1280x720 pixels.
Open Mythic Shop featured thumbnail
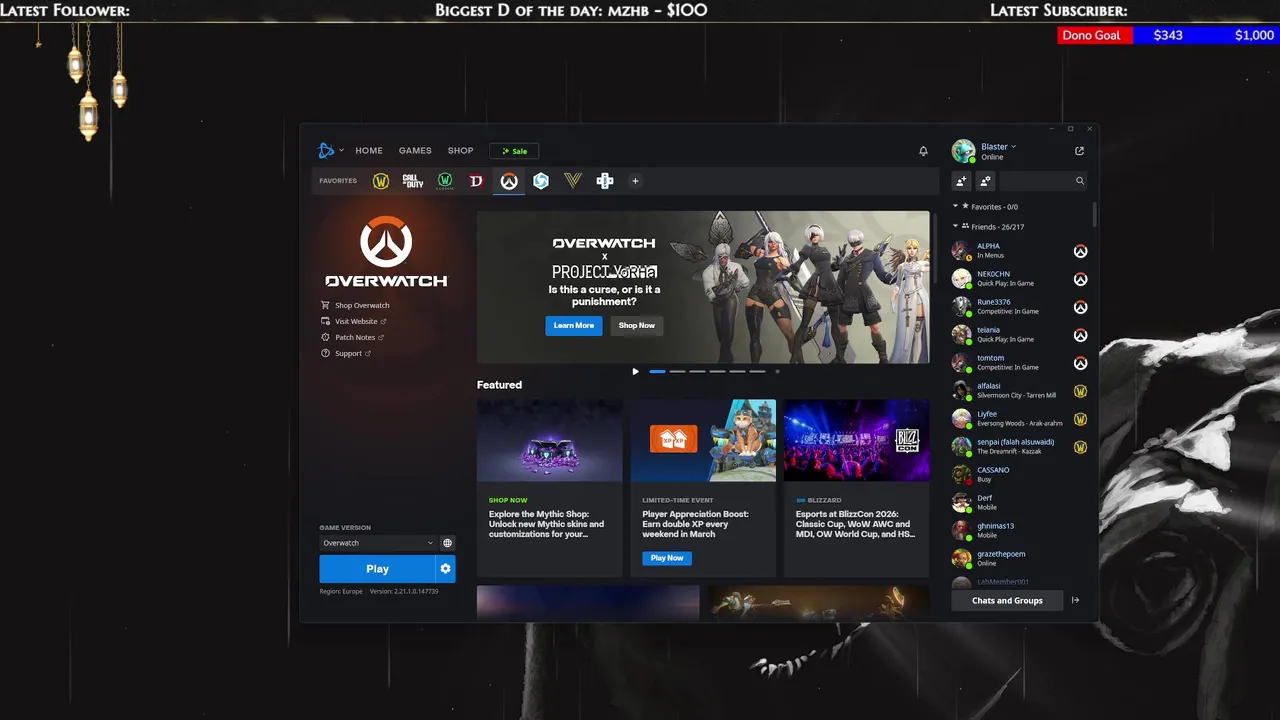point(549,441)
